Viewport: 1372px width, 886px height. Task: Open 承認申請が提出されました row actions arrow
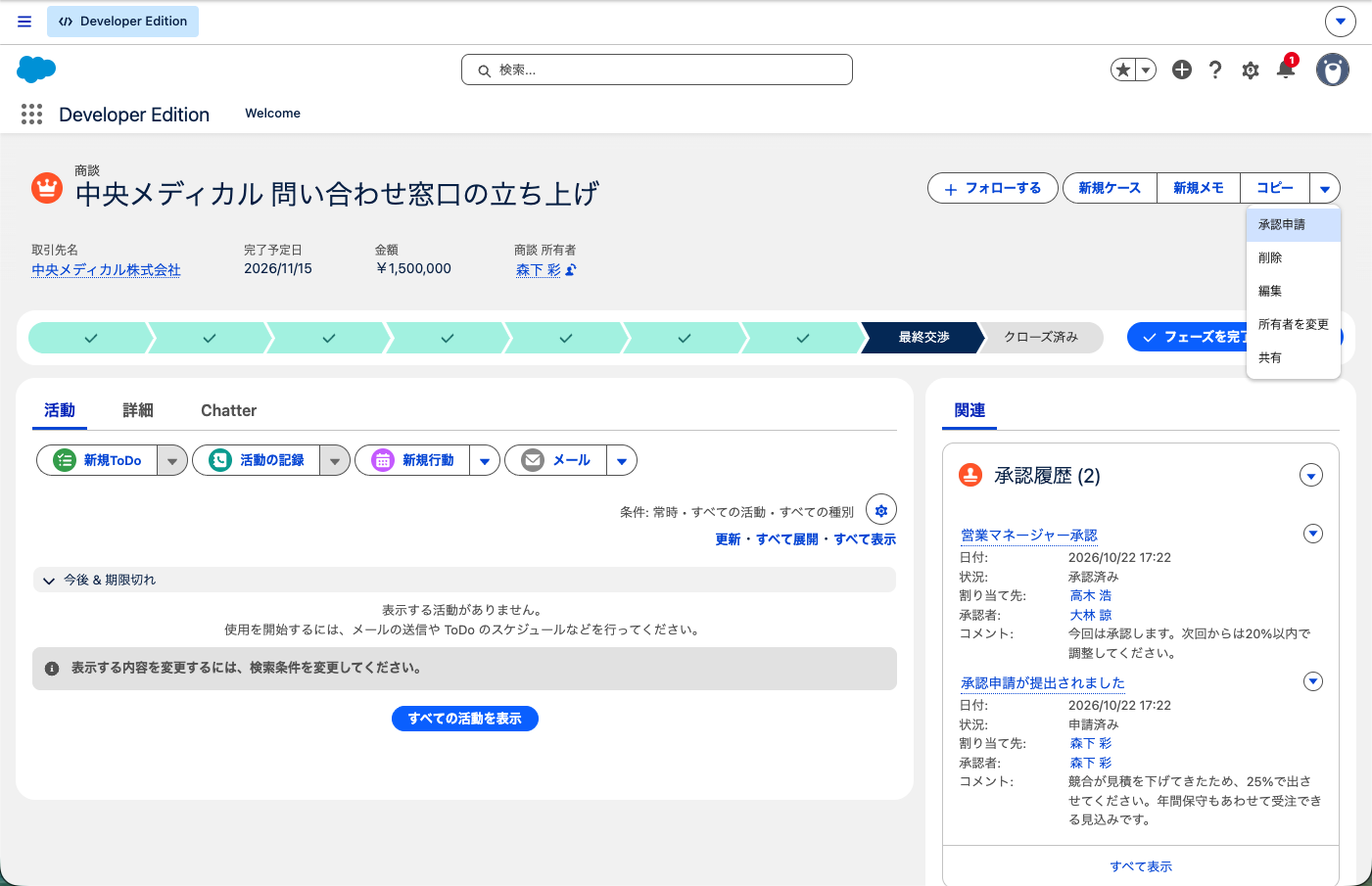pos(1313,681)
